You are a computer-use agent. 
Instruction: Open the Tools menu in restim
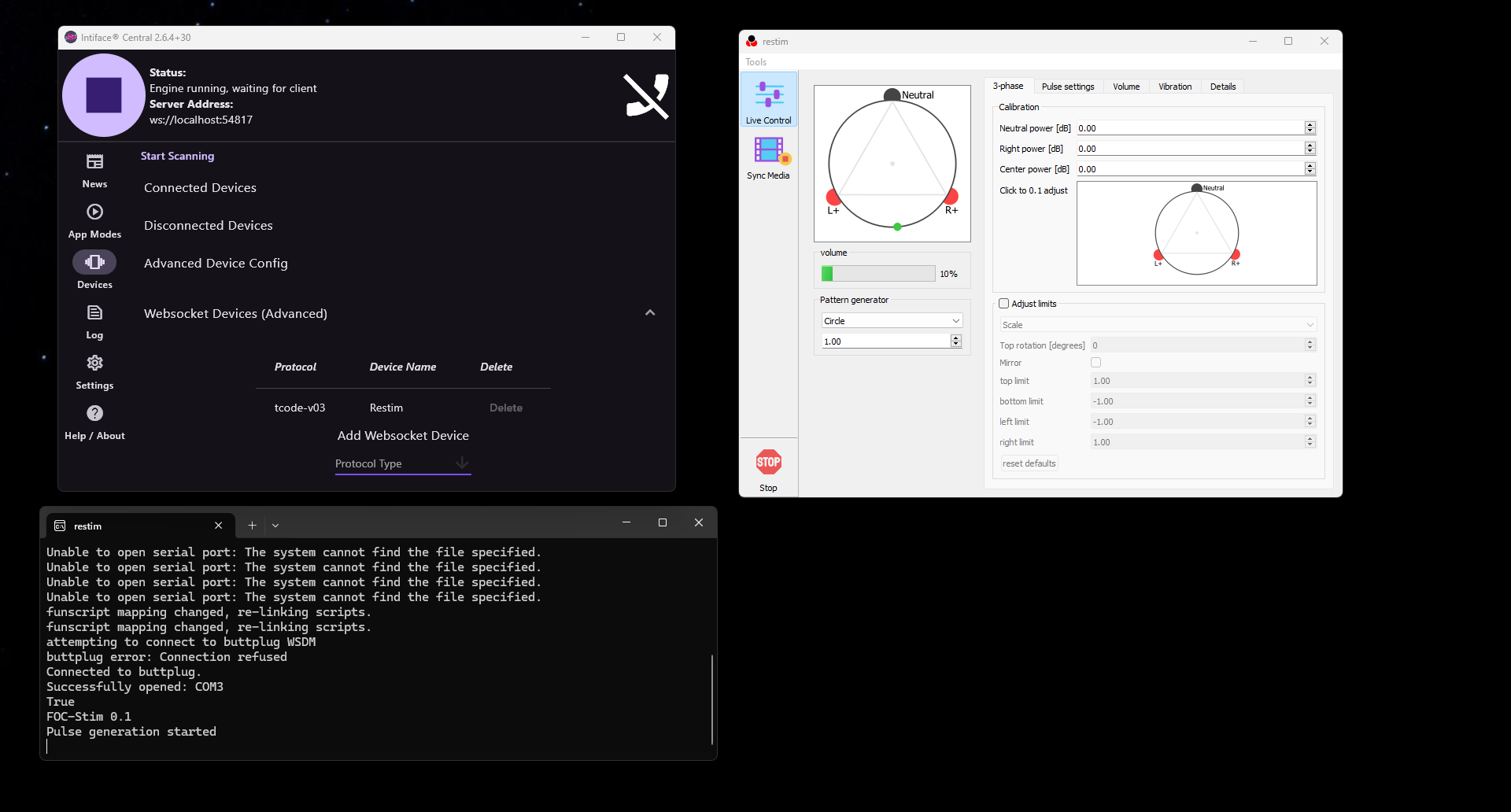[x=755, y=62]
